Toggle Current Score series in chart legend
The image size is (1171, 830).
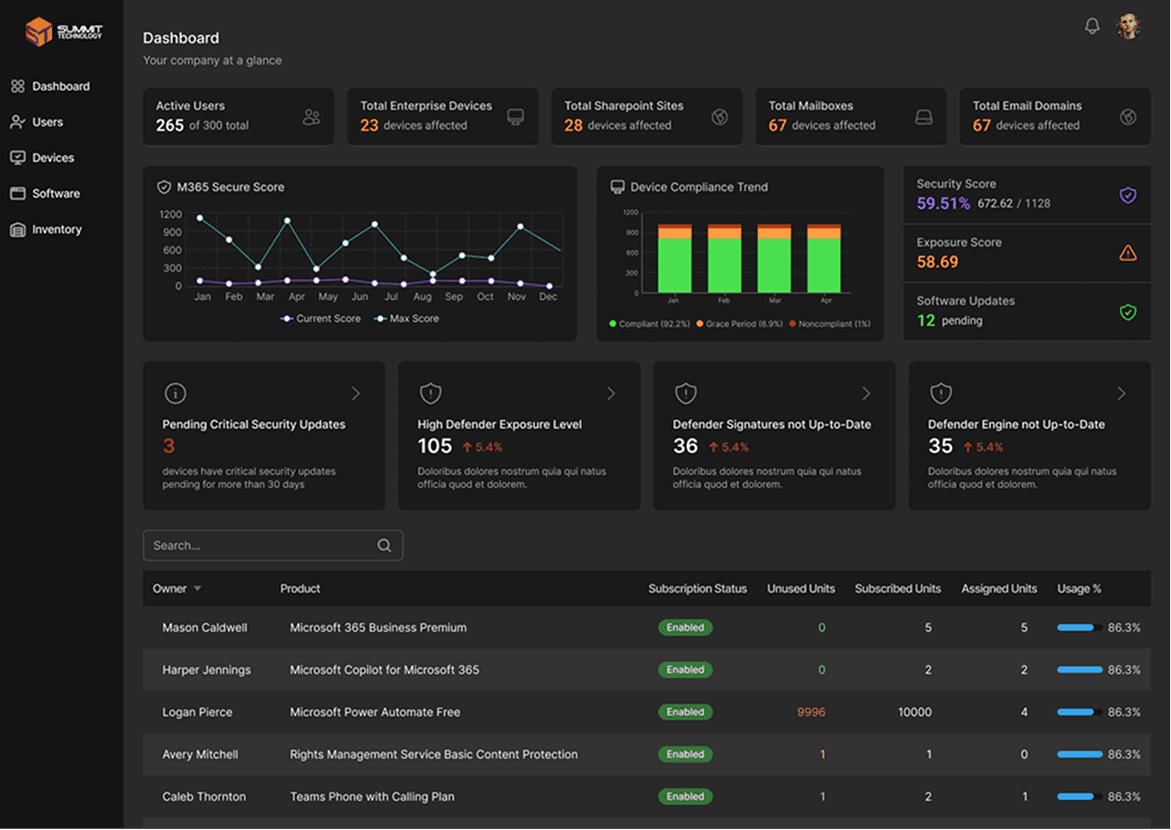[x=320, y=318]
